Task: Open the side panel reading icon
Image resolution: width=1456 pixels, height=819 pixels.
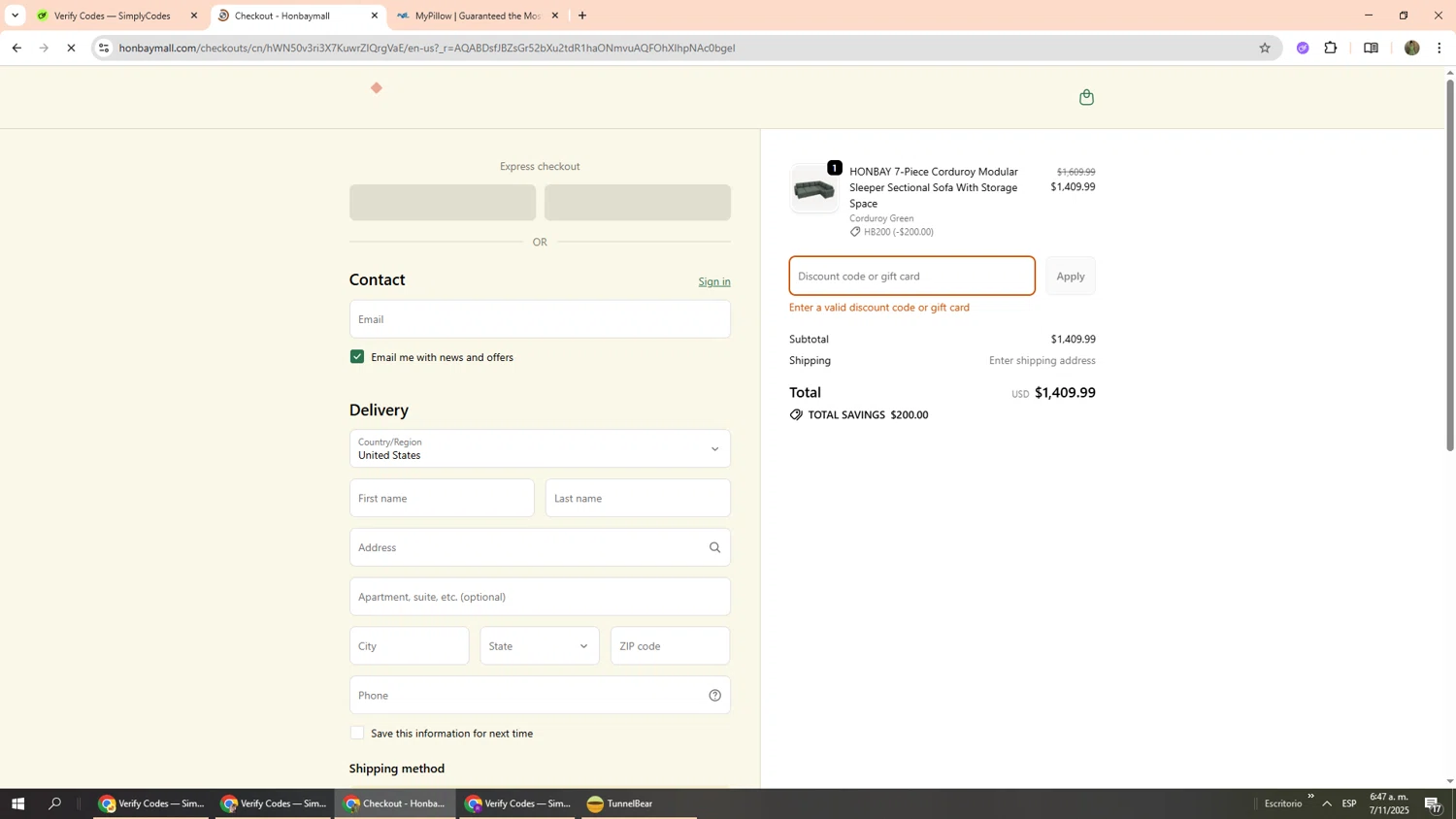Action: click(1371, 48)
